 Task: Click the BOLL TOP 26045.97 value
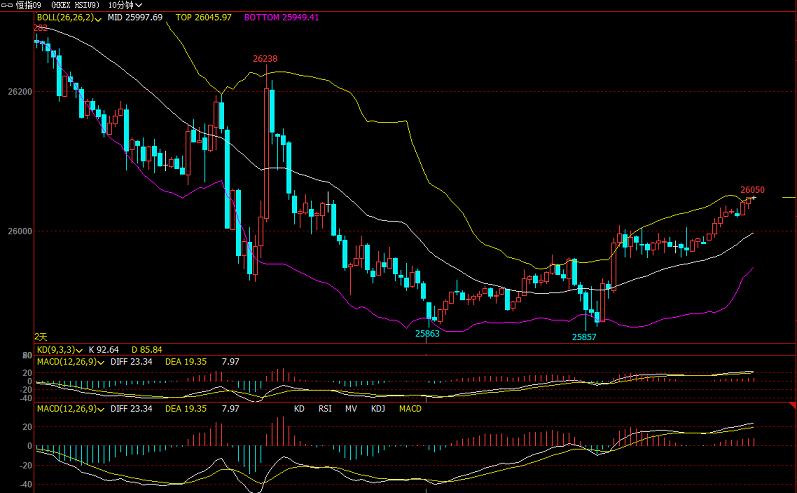pyautogui.click(x=203, y=18)
